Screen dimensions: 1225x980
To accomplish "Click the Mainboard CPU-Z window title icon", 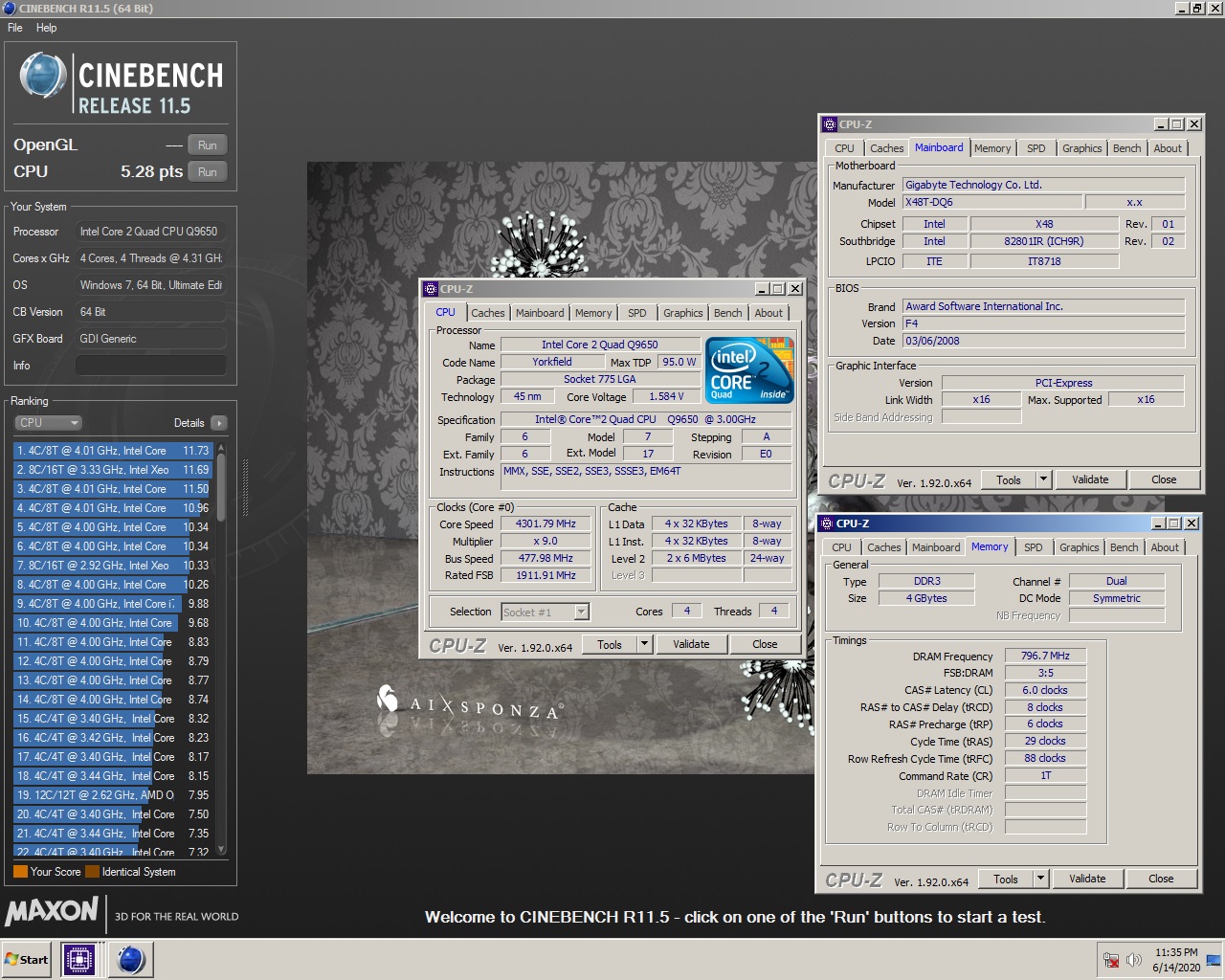I will click(830, 124).
